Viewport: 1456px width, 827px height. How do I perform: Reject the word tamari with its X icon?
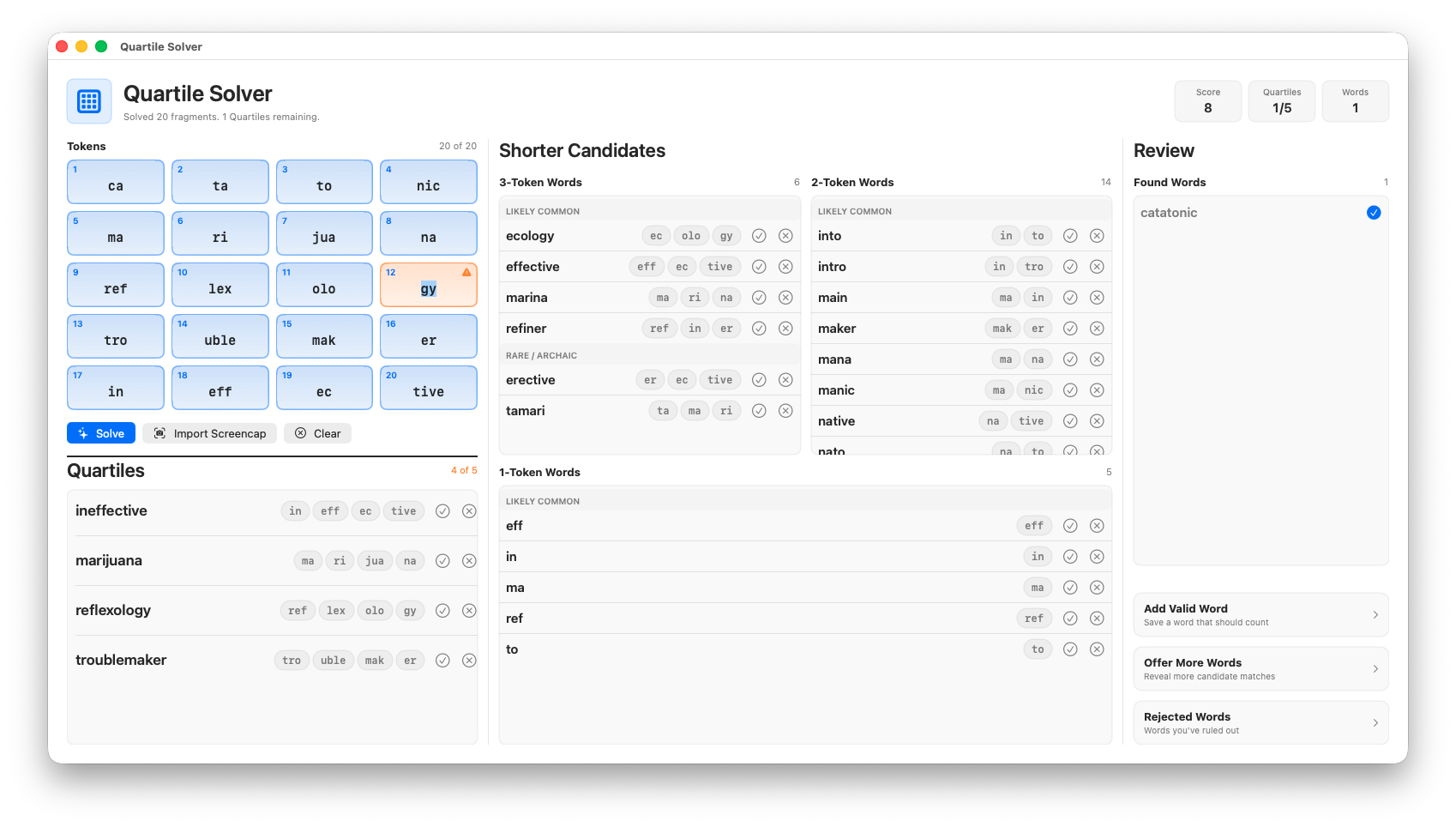(x=785, y=411)
